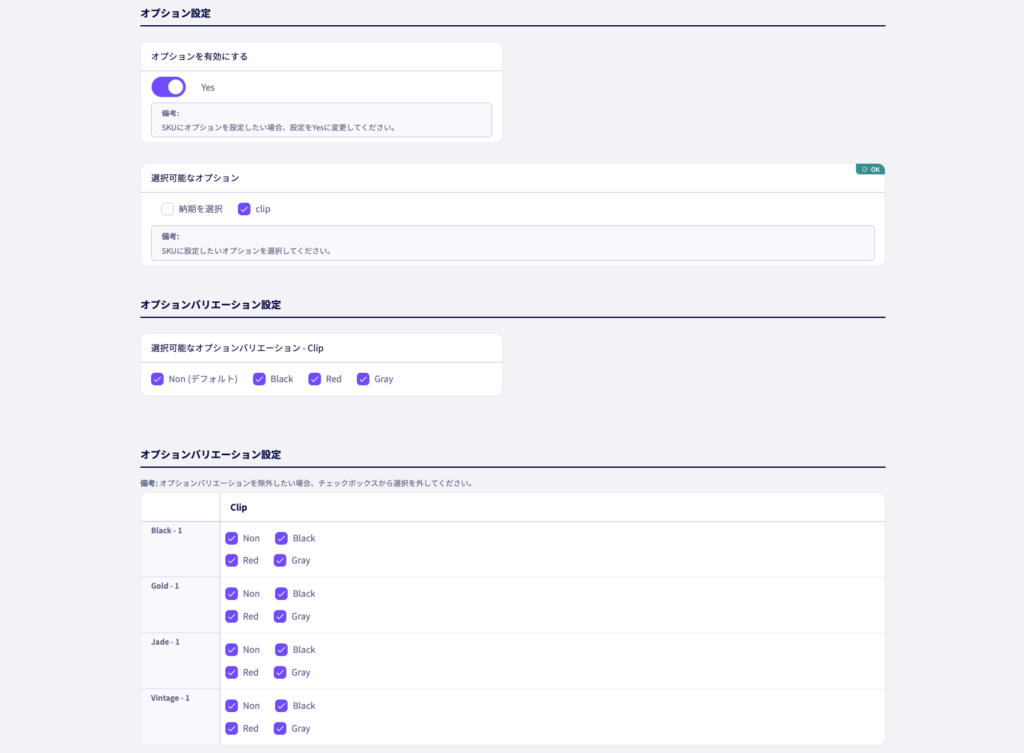Uncheck Black in selectable Clip variations
The height and width of the screenshot is (753, 1024).
pyautogui.click(x=259, y=379)
